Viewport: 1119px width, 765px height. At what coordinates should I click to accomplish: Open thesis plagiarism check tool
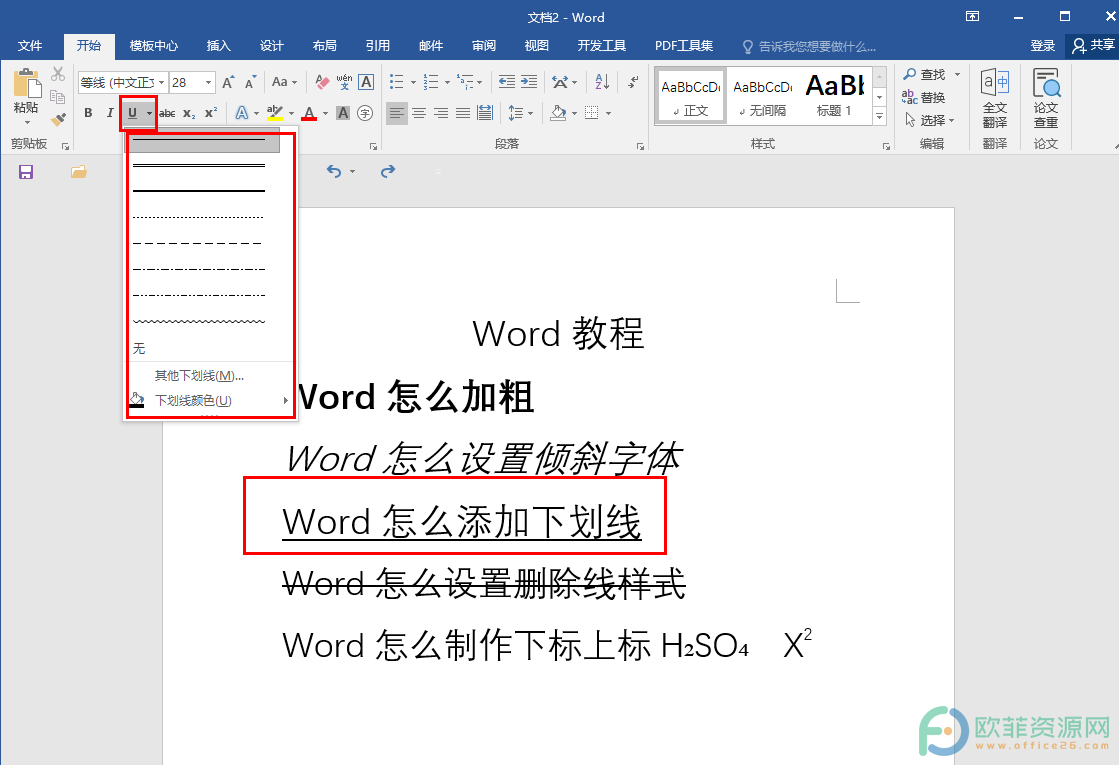pyautogui.click(x=1046, y=98)
